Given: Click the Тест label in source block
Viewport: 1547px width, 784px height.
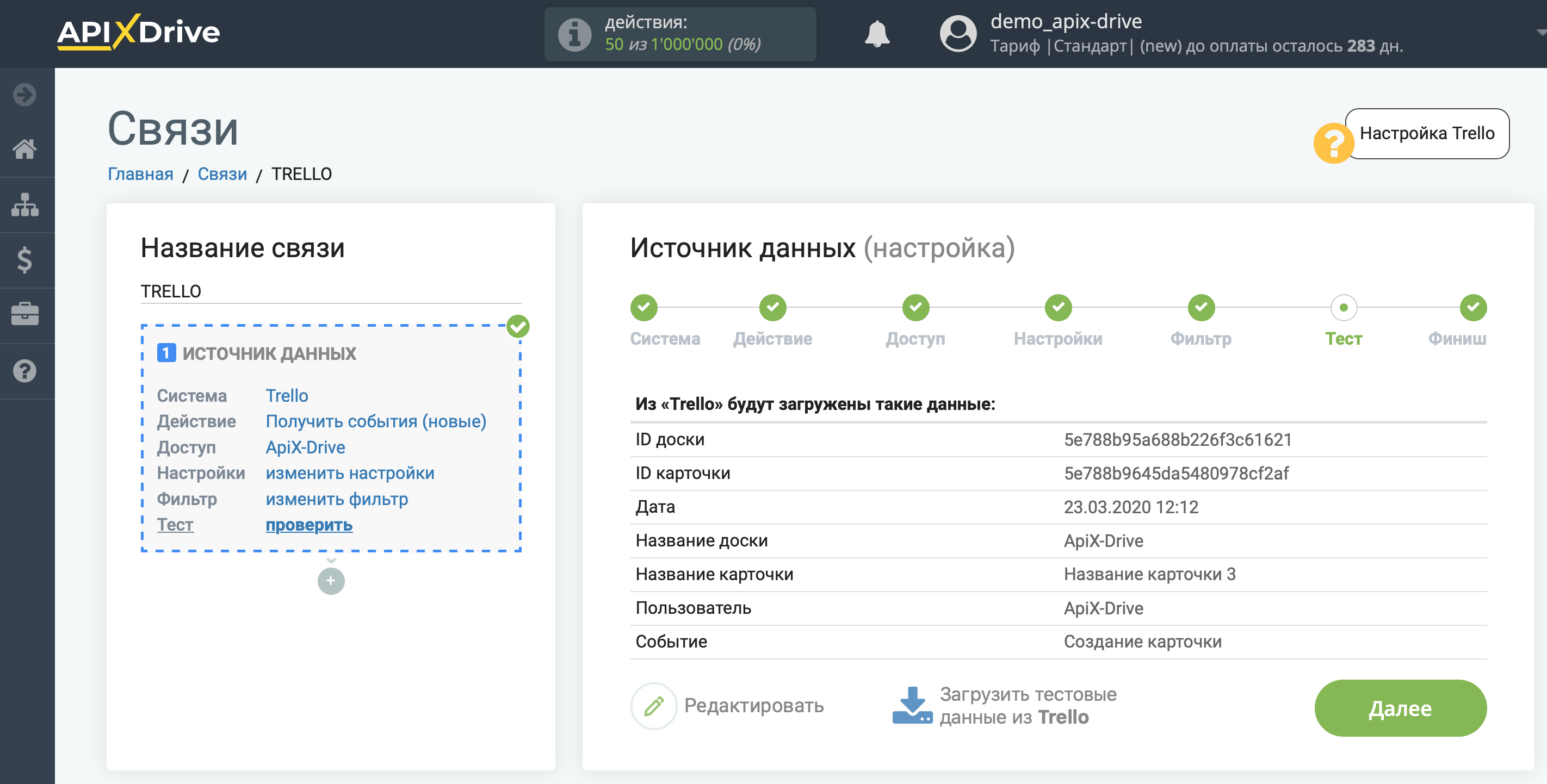Looking at the screenshot, I should point(175,525).
